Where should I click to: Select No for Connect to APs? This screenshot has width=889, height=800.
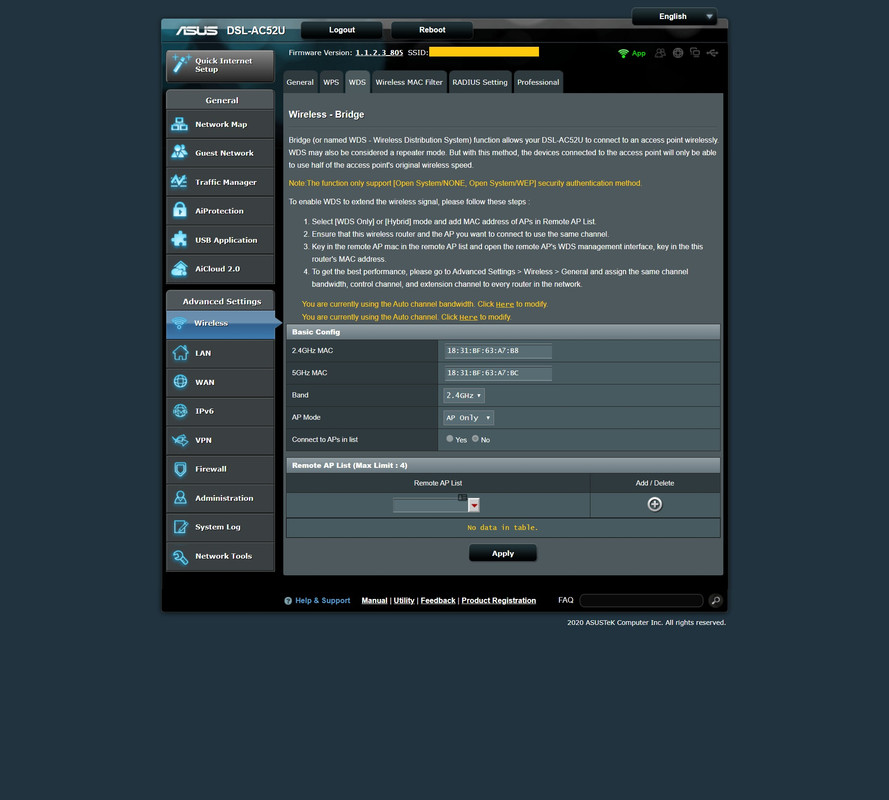pyautogui.click(x=475, y=438)
